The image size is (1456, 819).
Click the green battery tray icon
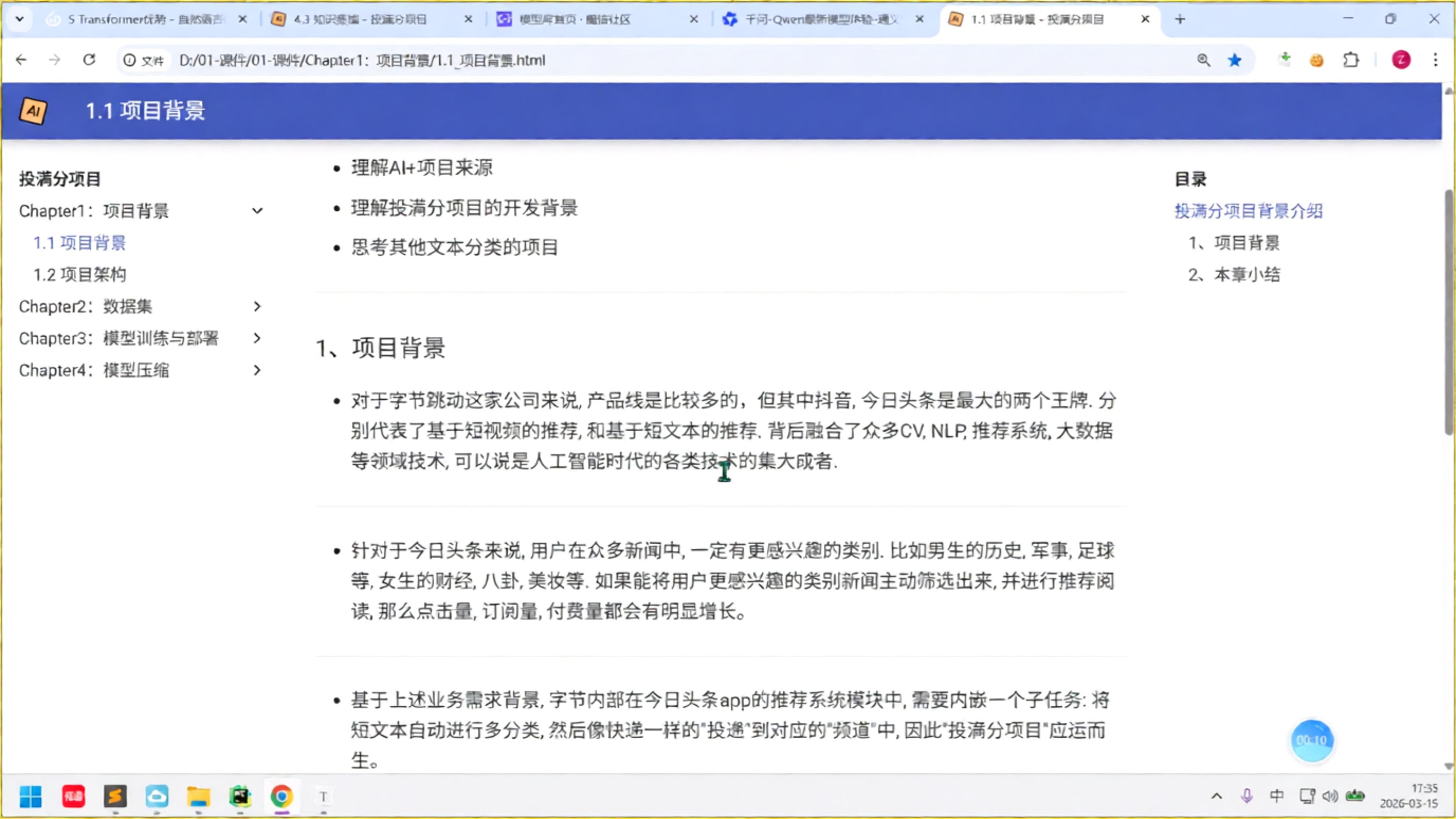click(x=1356, y=796)
